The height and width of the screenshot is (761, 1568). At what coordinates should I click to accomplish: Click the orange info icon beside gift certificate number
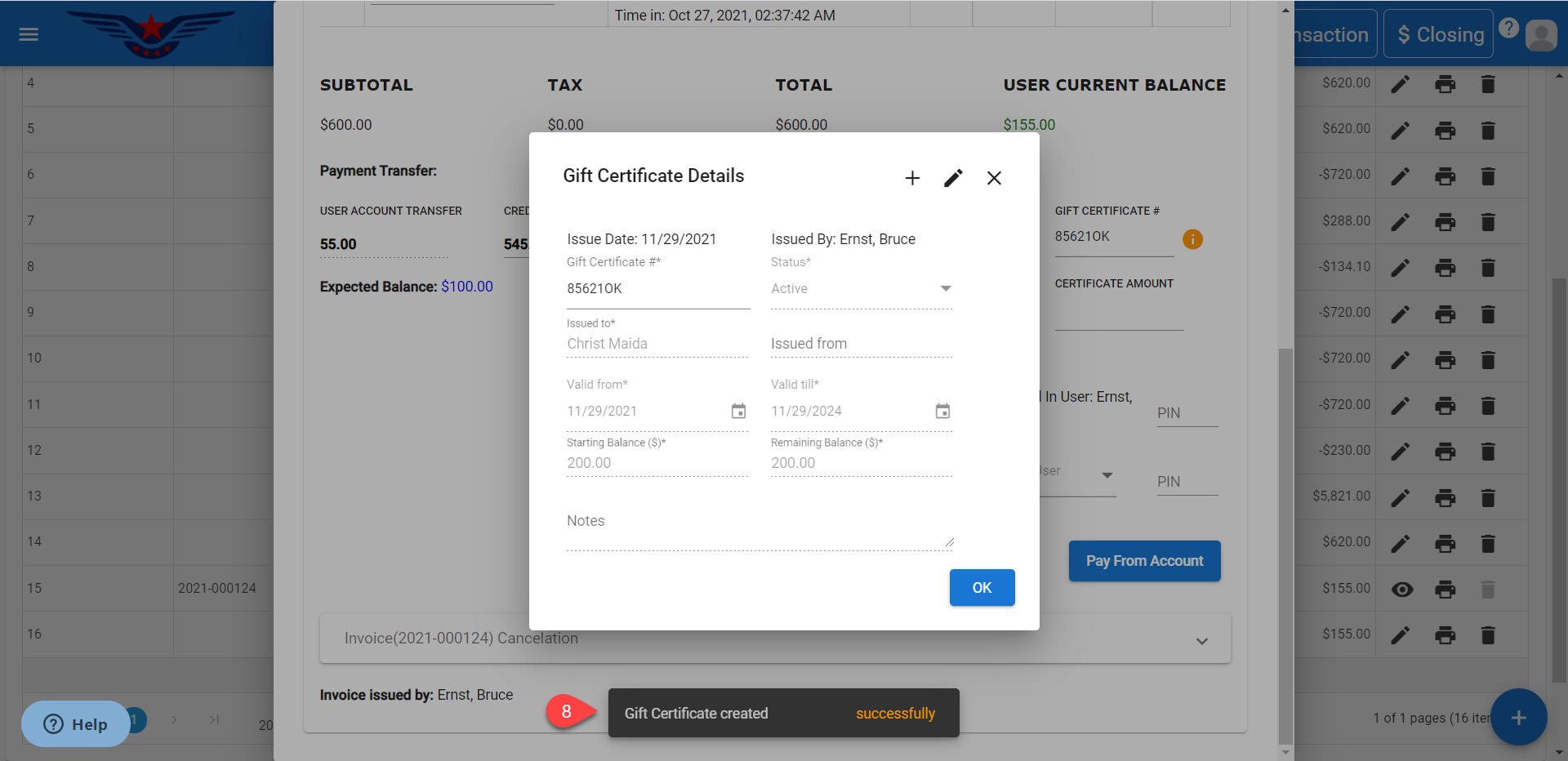tap(1192, 239)
